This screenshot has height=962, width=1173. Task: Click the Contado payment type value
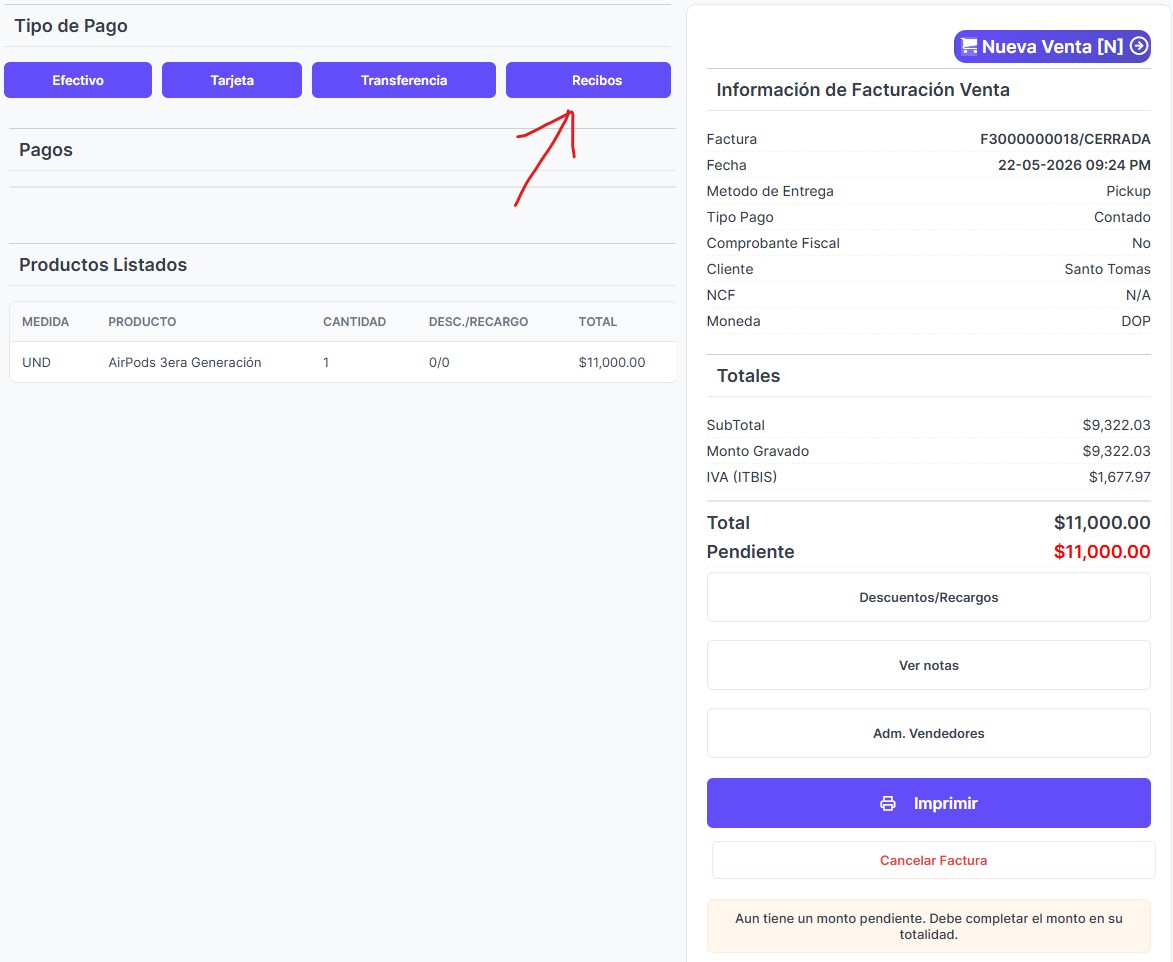(1122, 217)
